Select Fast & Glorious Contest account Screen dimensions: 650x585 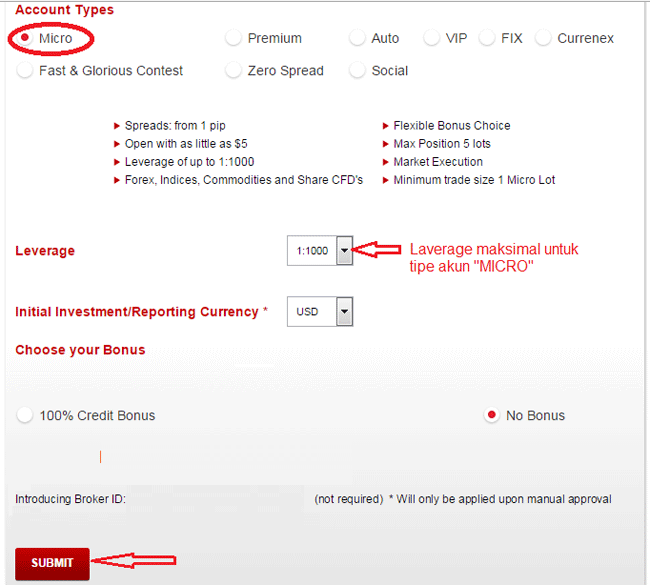pyautogui.click(x=25, y=70)
